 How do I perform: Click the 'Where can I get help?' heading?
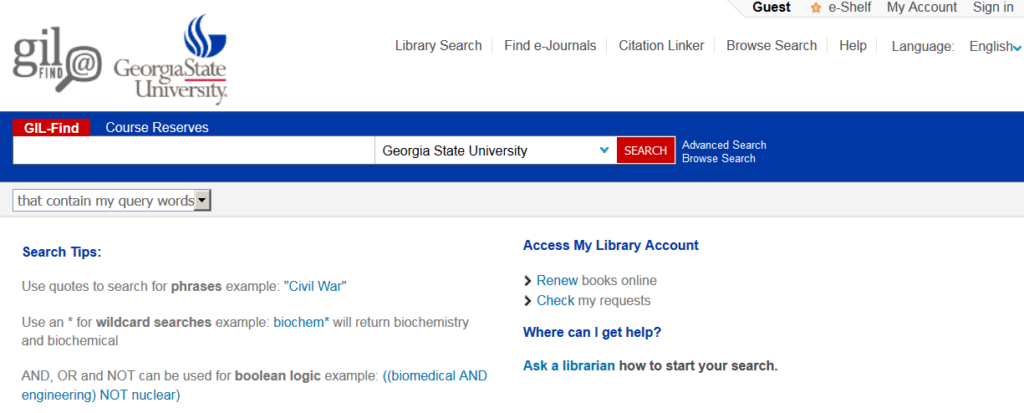coord(592,332)
